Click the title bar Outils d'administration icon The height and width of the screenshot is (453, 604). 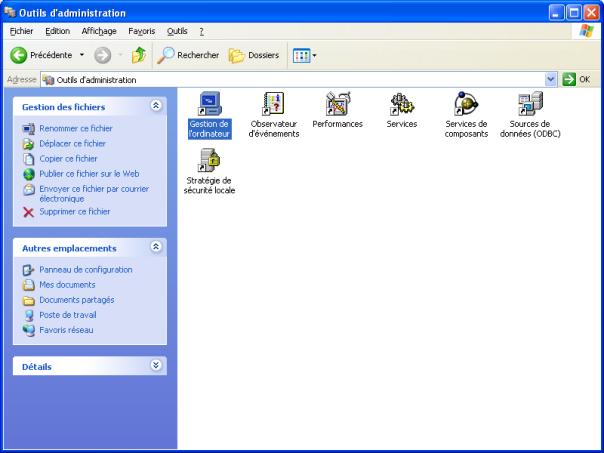tap(10, 12)
